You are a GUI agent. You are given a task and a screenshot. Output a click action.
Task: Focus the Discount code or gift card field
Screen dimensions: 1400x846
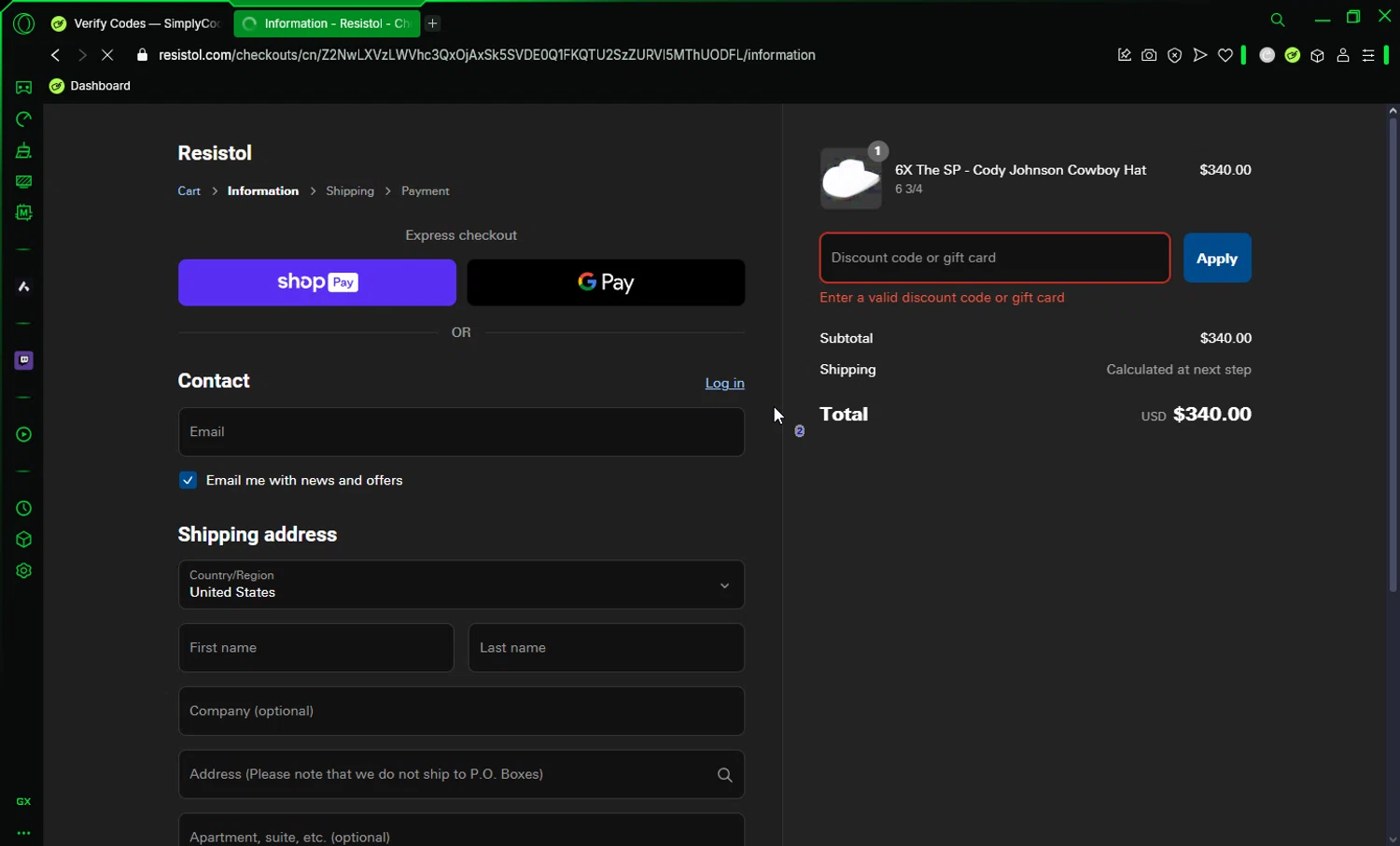click(995, 258)
